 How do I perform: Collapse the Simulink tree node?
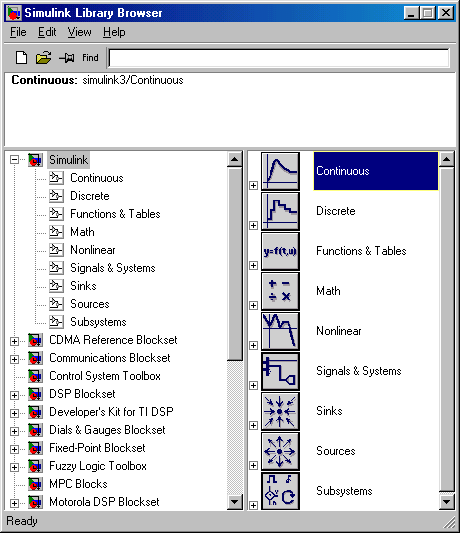point(14,160)
